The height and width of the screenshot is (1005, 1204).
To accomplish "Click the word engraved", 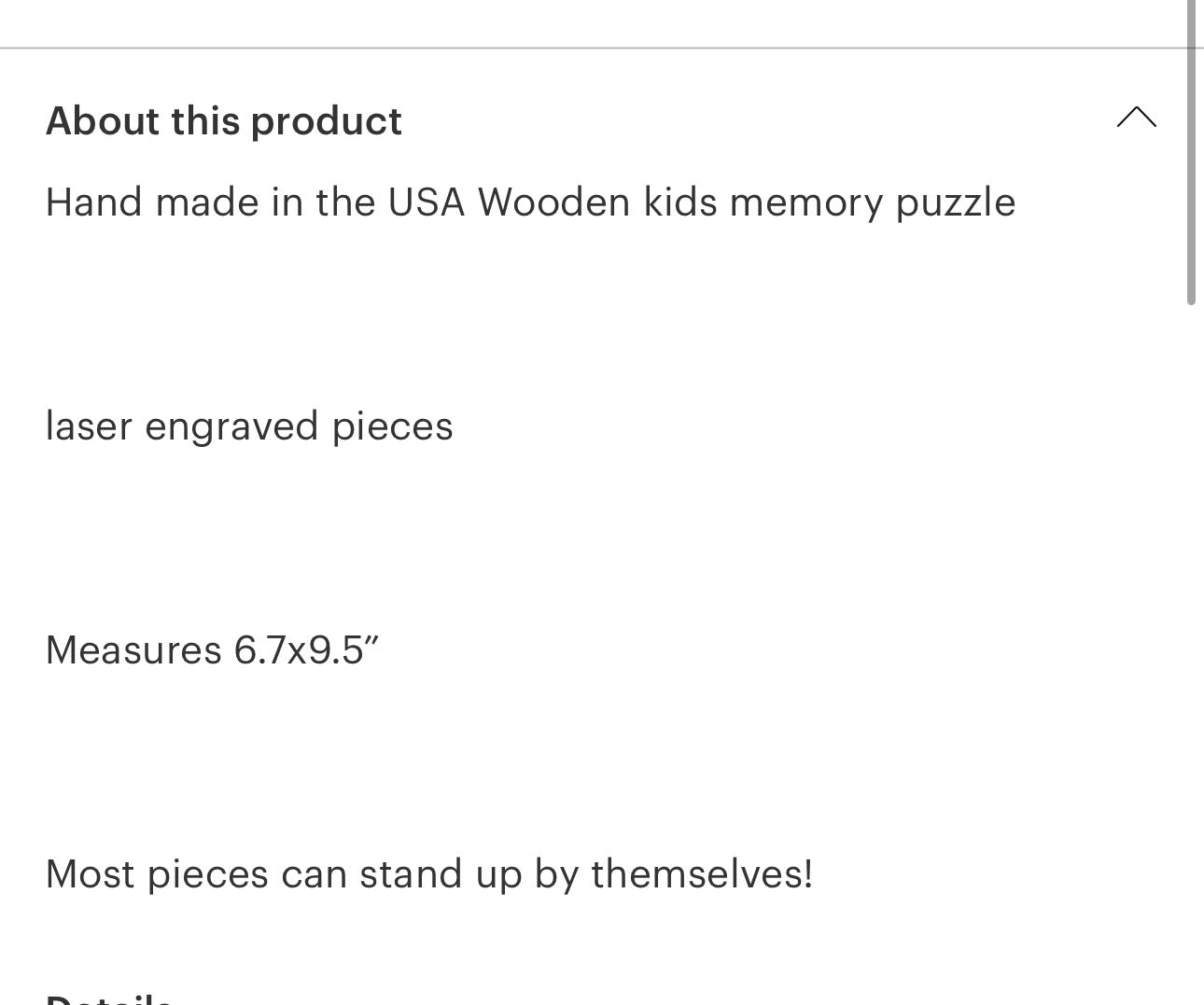I will [x=232, y=426].
